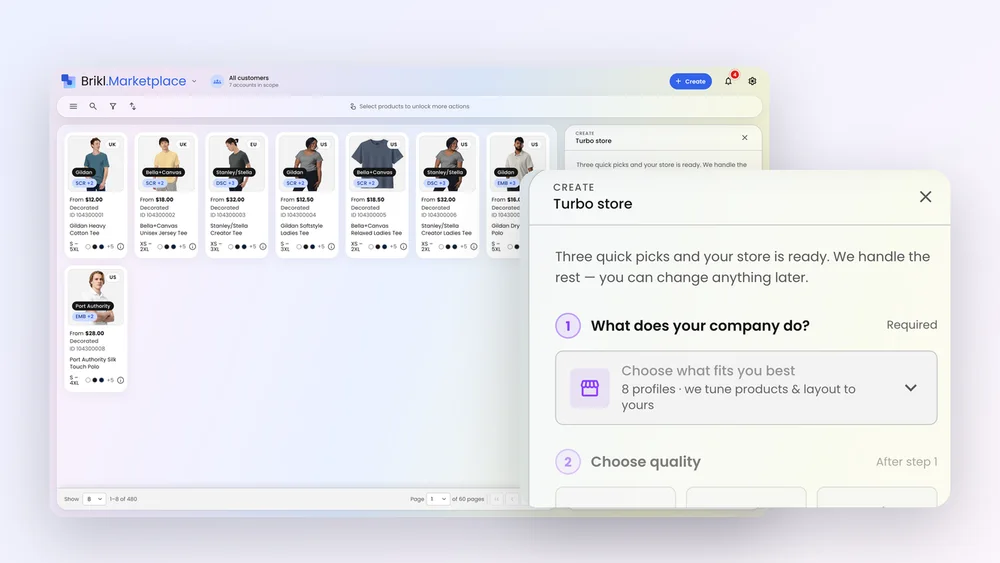Expand the Brikl.Marketplace switcher chevron
This screenshot has width=1000, height=563.
tap(195, 82)
